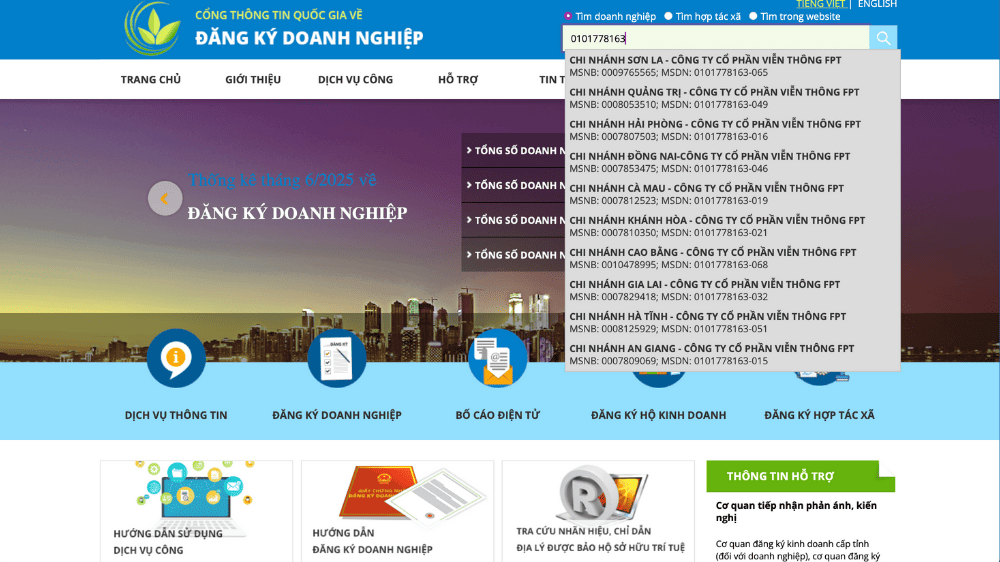Switch language to TIẾNG VIỆT
Screen dimensions: 1000x562
820,4
